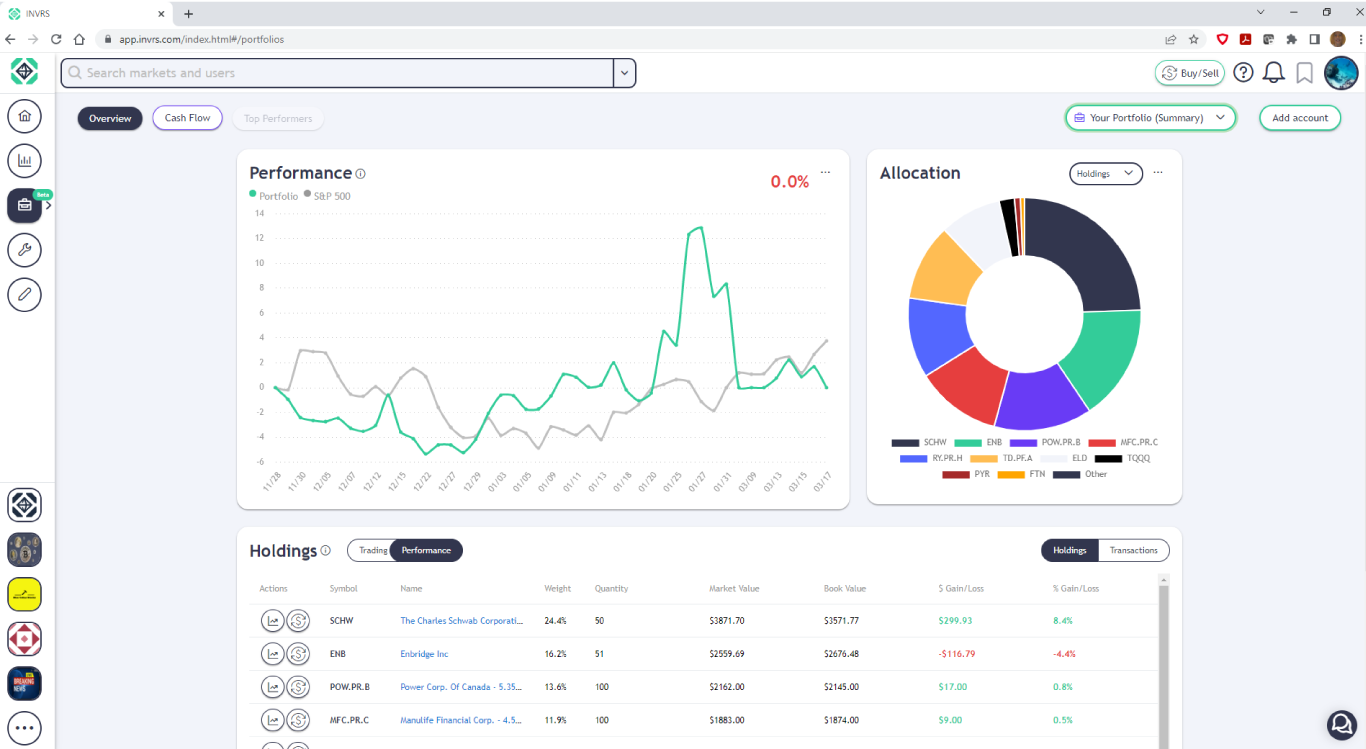Switch Holdings view to Performance
Image resolution: width=1366 pixels, height=749 pixels.
(426, 550)
